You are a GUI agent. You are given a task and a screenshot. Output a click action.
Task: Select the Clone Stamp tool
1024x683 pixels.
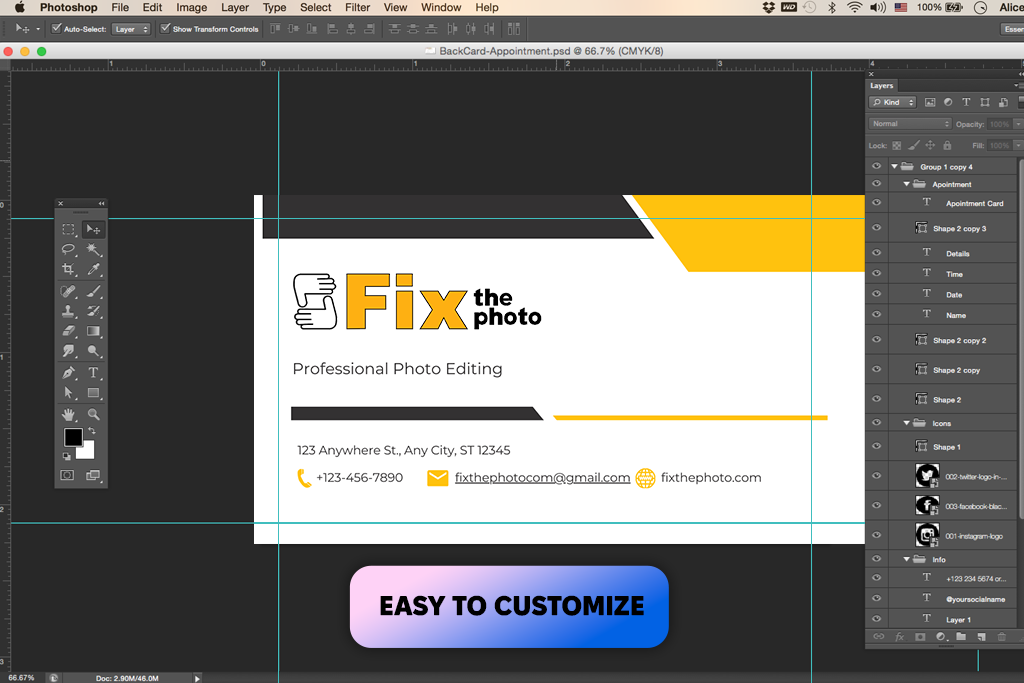pyautogui.click(x=69, y=311)
